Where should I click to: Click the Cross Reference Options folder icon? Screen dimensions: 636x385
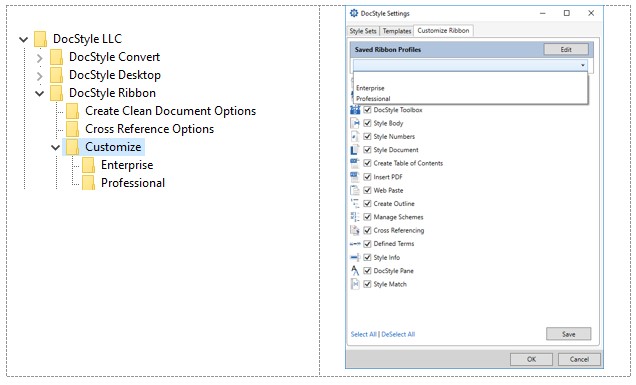73,129
